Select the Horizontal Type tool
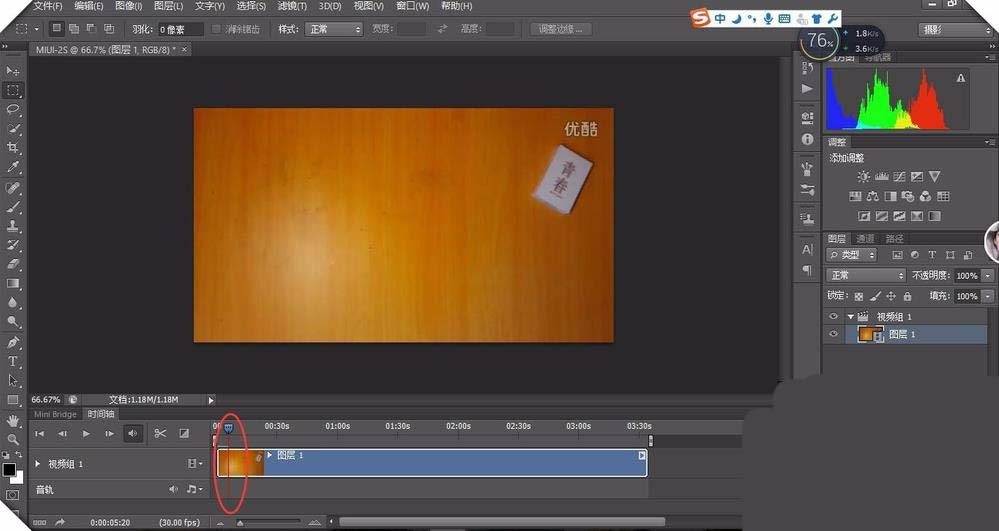Image resolution: width=999 pixels, height=531 pixels. coord(13,361)
